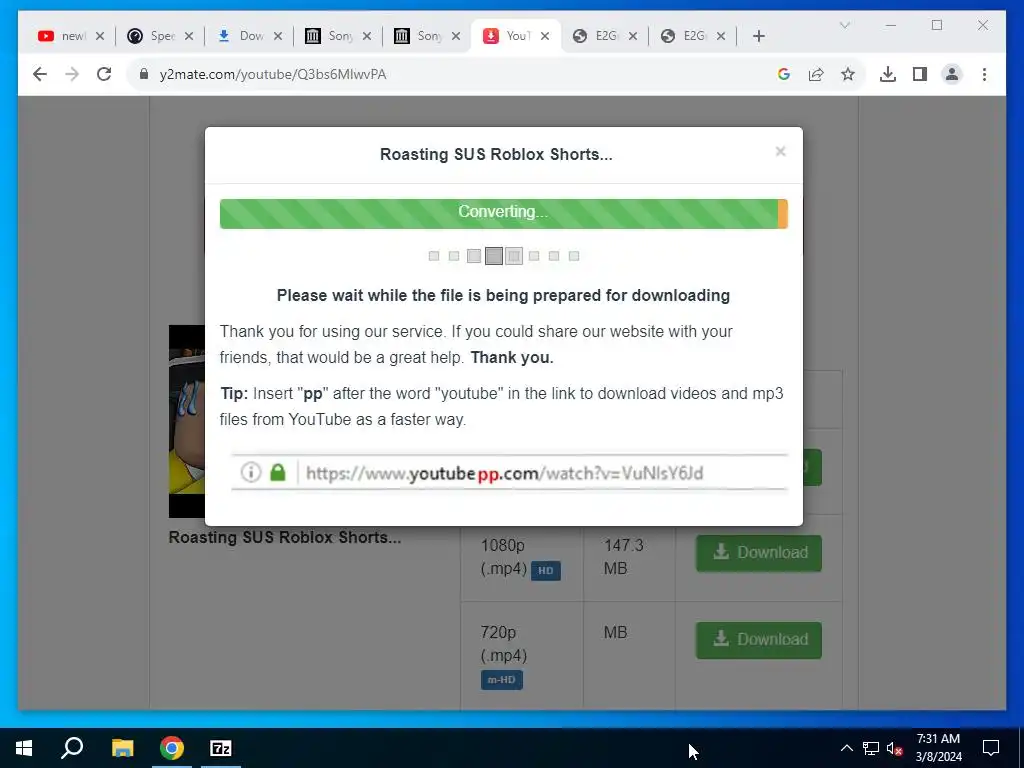Click the muted volume tray icon
The height and width of the screenshot is (768, 1024).
(895, 748)
